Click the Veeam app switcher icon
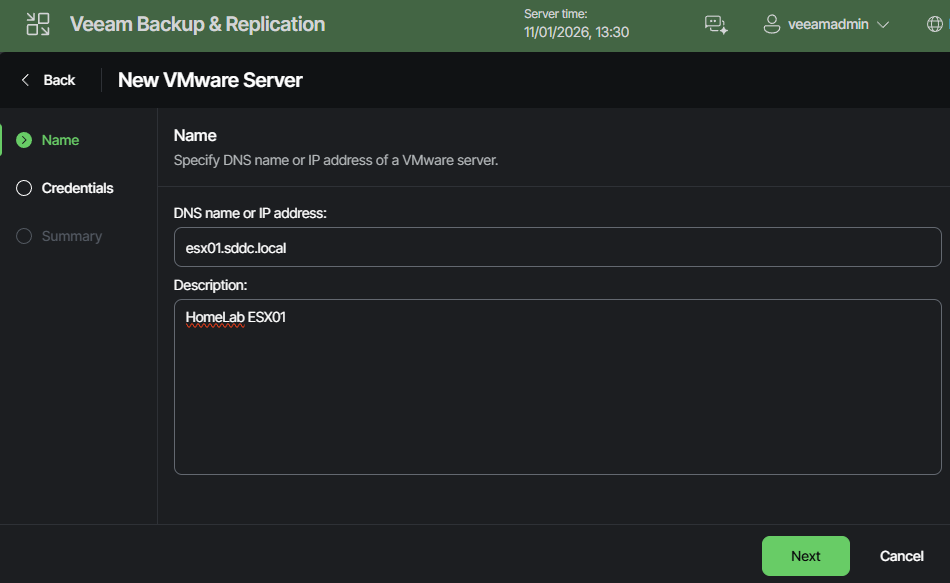This screenshot has height=583, width=950. click(38, 23)
